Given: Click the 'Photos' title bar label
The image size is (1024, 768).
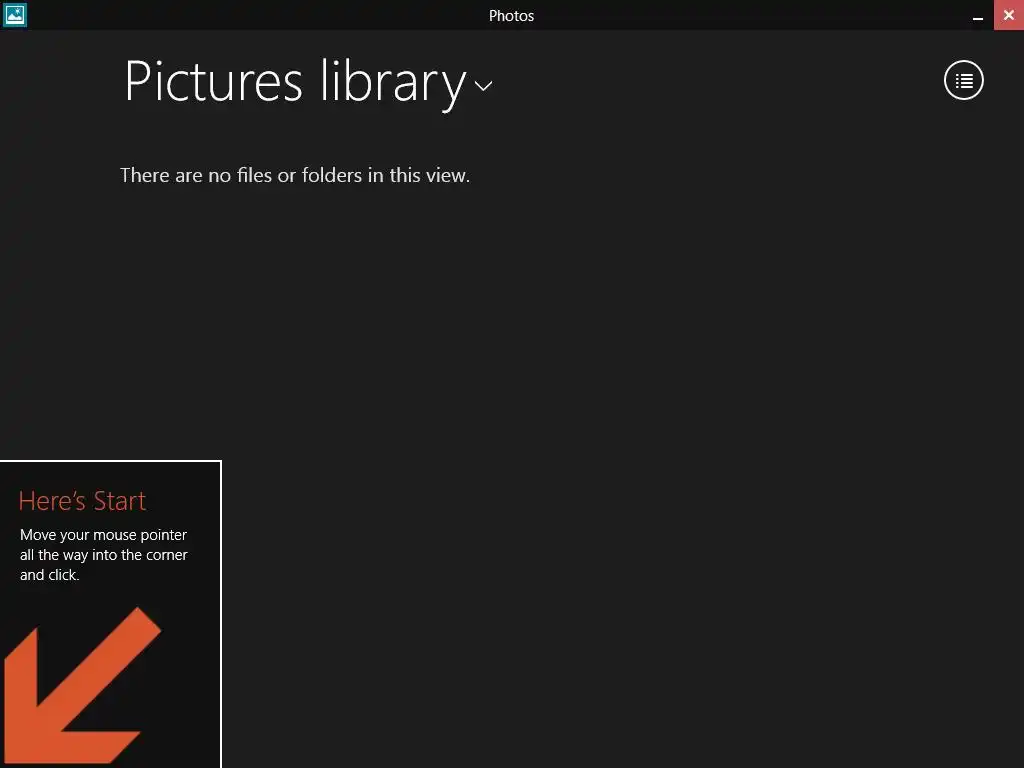Looking at the screenshot, I should pos(511,16).
